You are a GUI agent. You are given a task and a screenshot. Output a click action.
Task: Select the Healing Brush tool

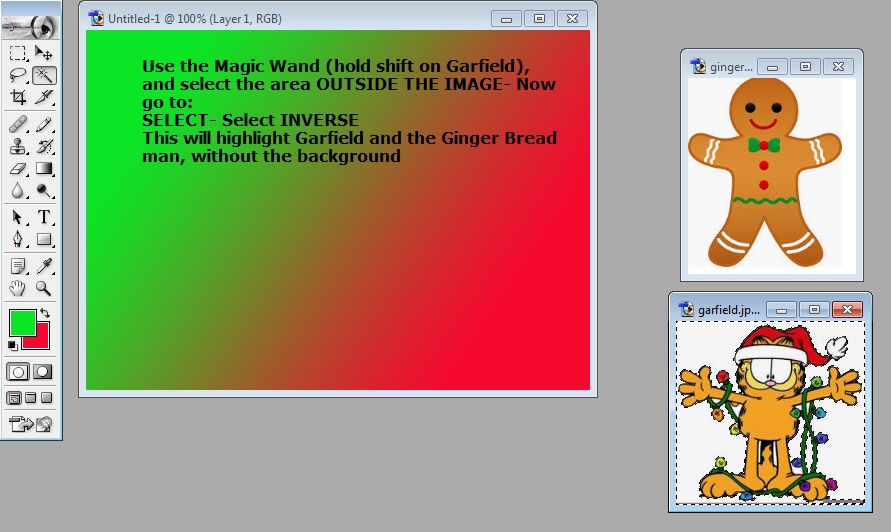18,124
